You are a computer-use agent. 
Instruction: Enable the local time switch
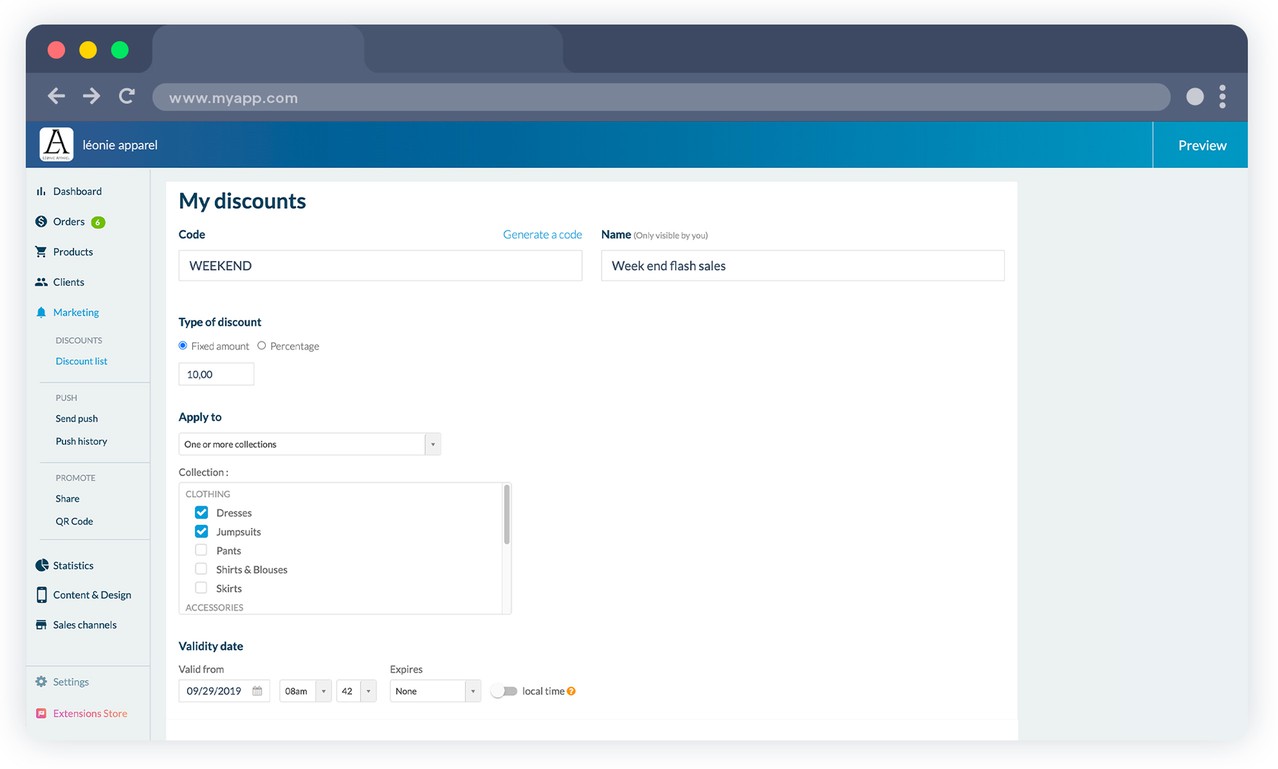[x=504, y=691]
